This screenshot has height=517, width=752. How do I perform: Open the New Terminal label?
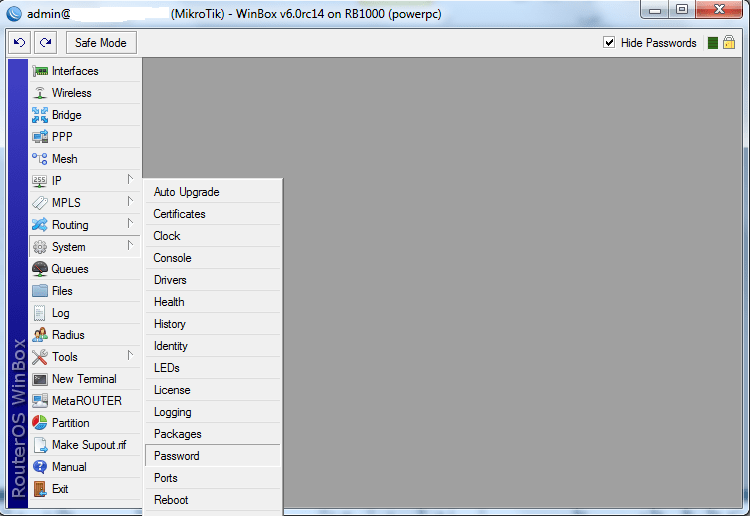84,379
